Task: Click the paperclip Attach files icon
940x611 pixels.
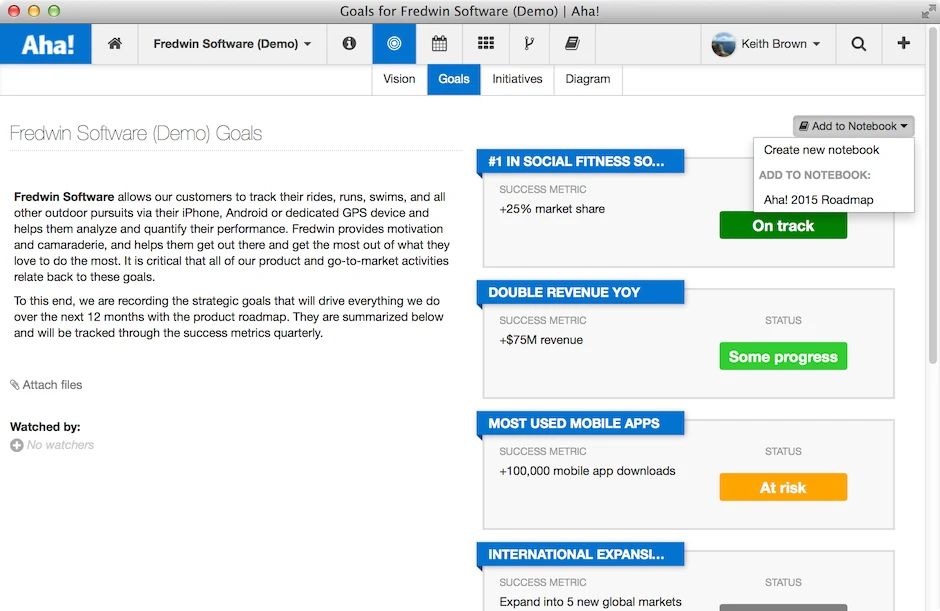Action: point(14,385)
